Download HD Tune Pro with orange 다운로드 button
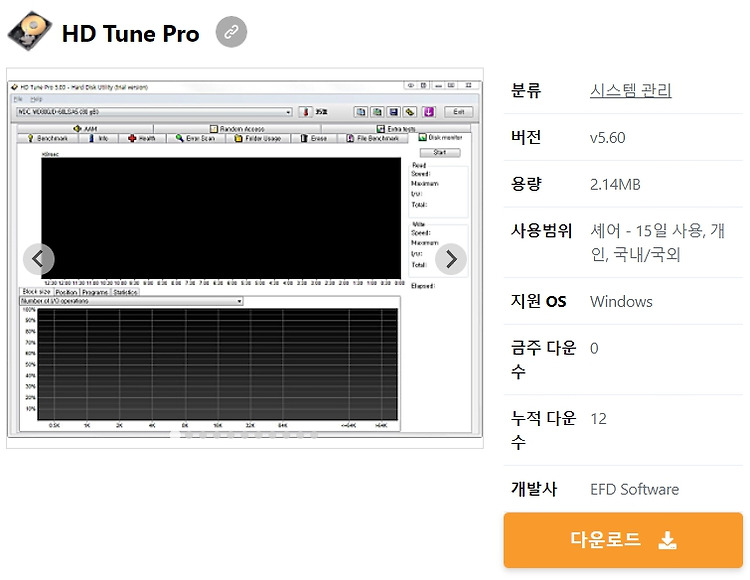This screenshot has width=750, height=580. tap(623, 540)
